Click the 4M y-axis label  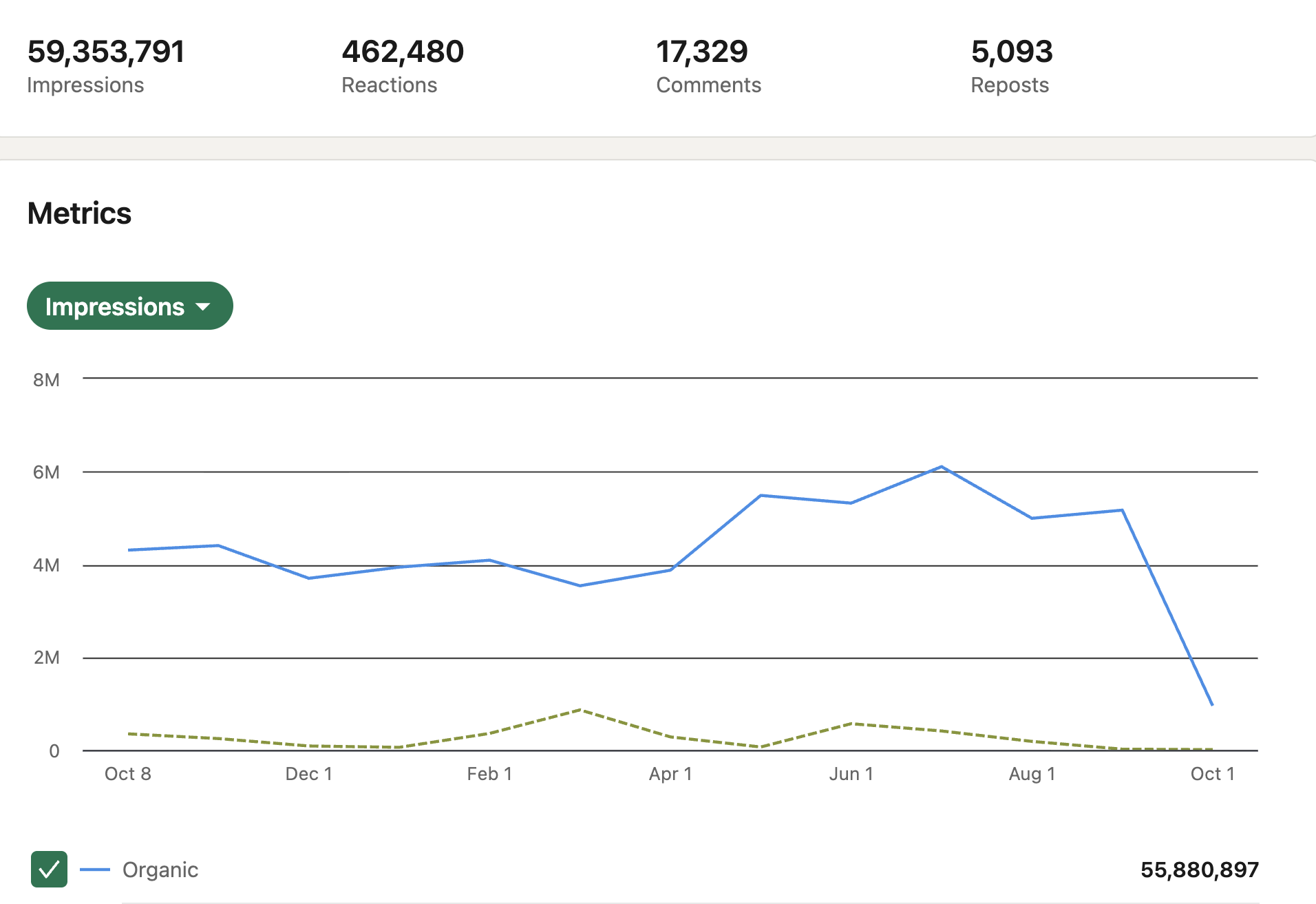click(46, 565)
